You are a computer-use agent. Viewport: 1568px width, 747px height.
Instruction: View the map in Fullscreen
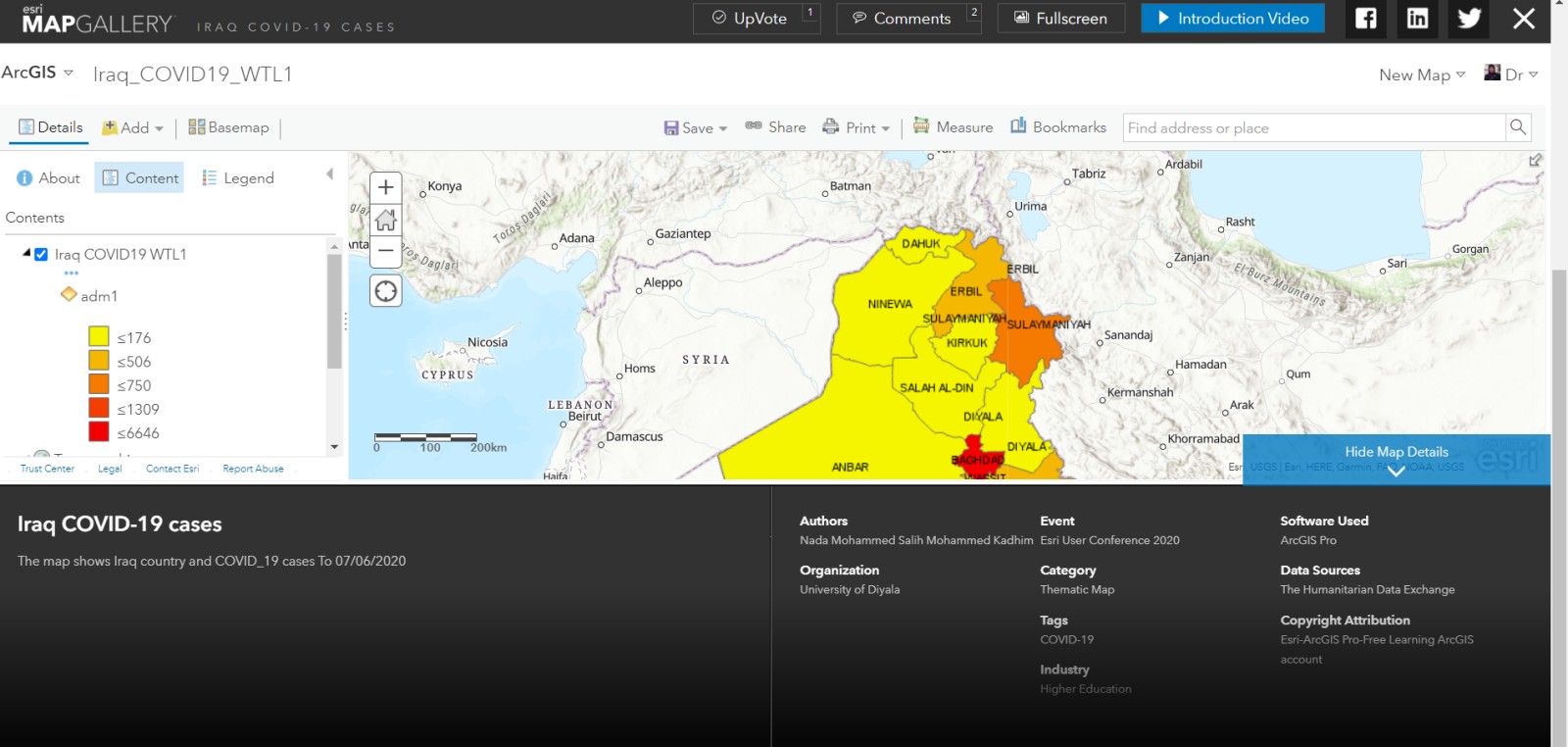[x=1061, y=19]
